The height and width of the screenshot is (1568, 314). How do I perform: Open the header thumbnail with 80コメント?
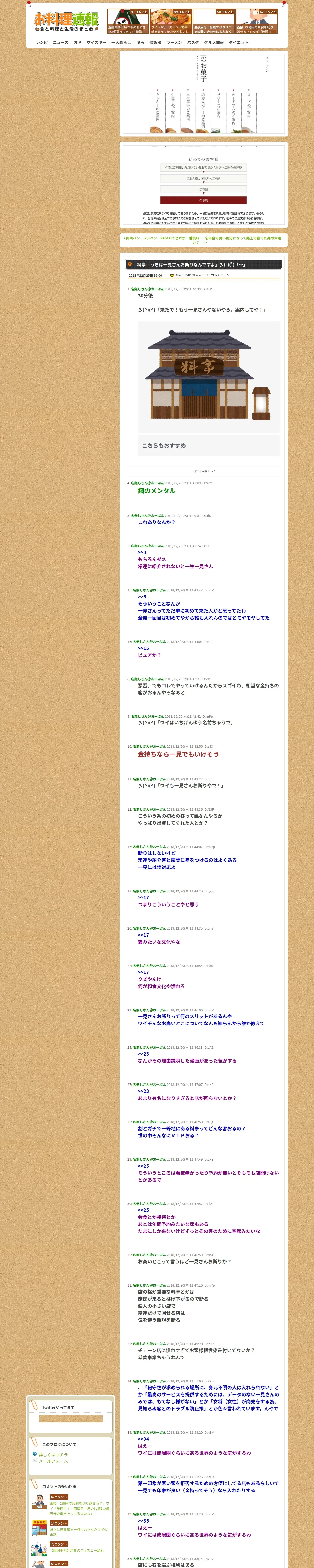(x=214, y=21)
